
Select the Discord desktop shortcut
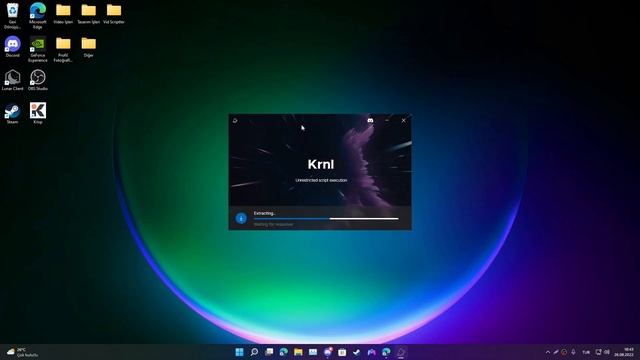[13, 47]
